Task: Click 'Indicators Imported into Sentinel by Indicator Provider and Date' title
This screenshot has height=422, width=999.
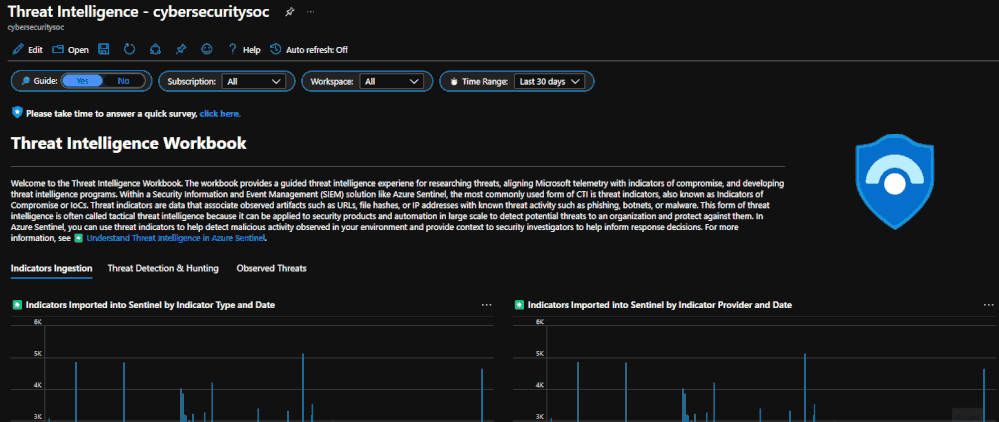Action: coord(660,305)
